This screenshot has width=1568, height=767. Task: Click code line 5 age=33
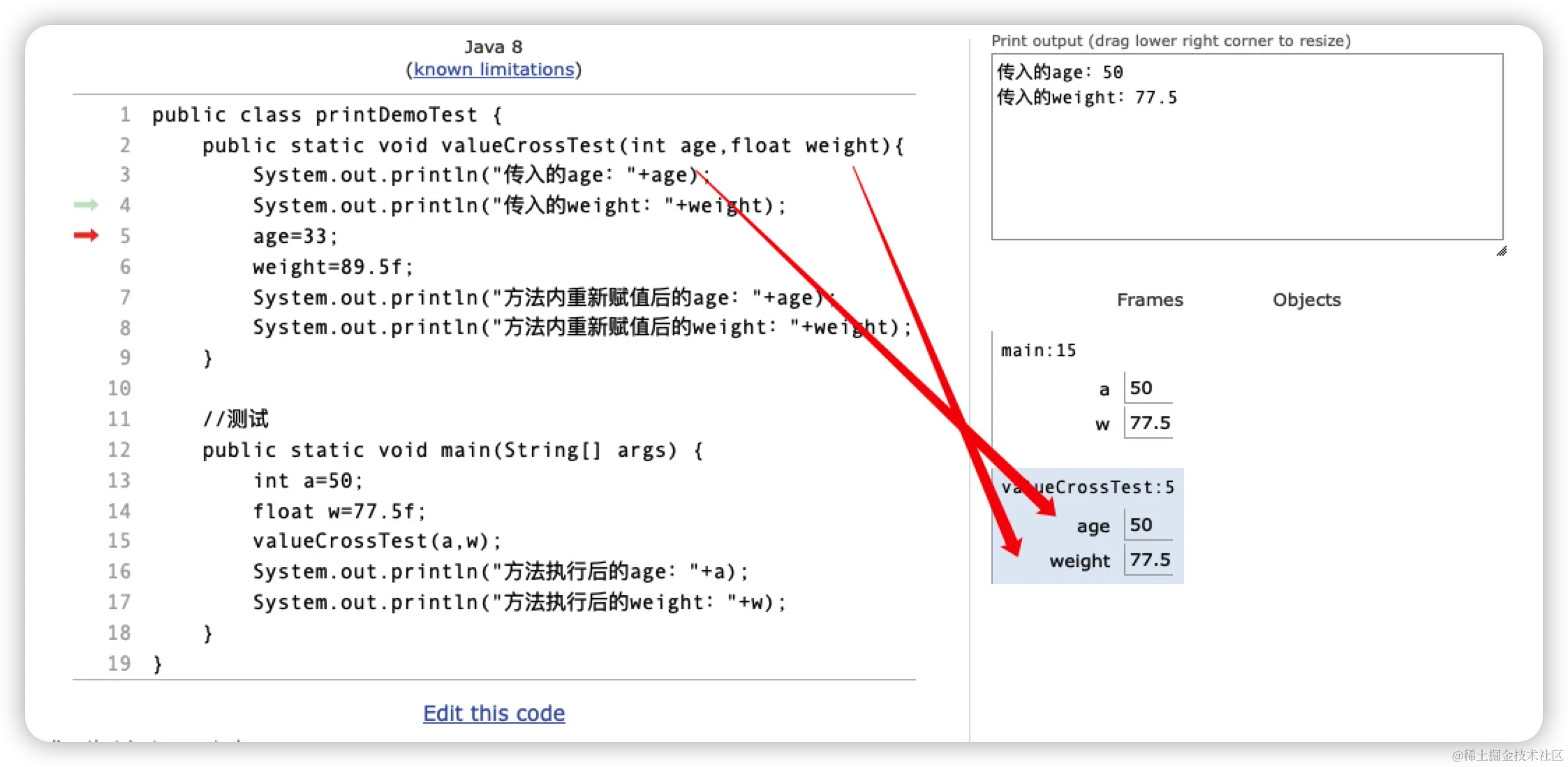[x=295, y=236]
